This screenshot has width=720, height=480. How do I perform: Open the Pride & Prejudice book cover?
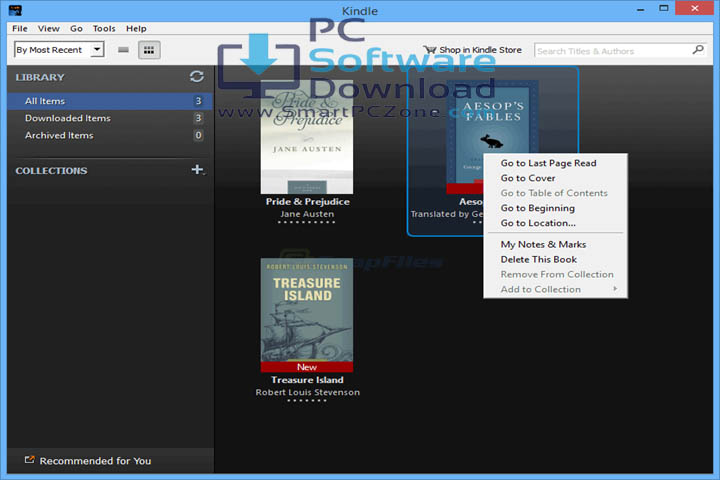[307, 136]
